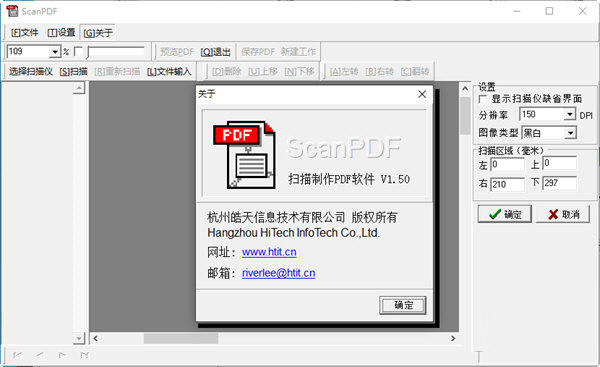
Task: Click the [Q]退出 toolbar button
Action: click(215, 52)
